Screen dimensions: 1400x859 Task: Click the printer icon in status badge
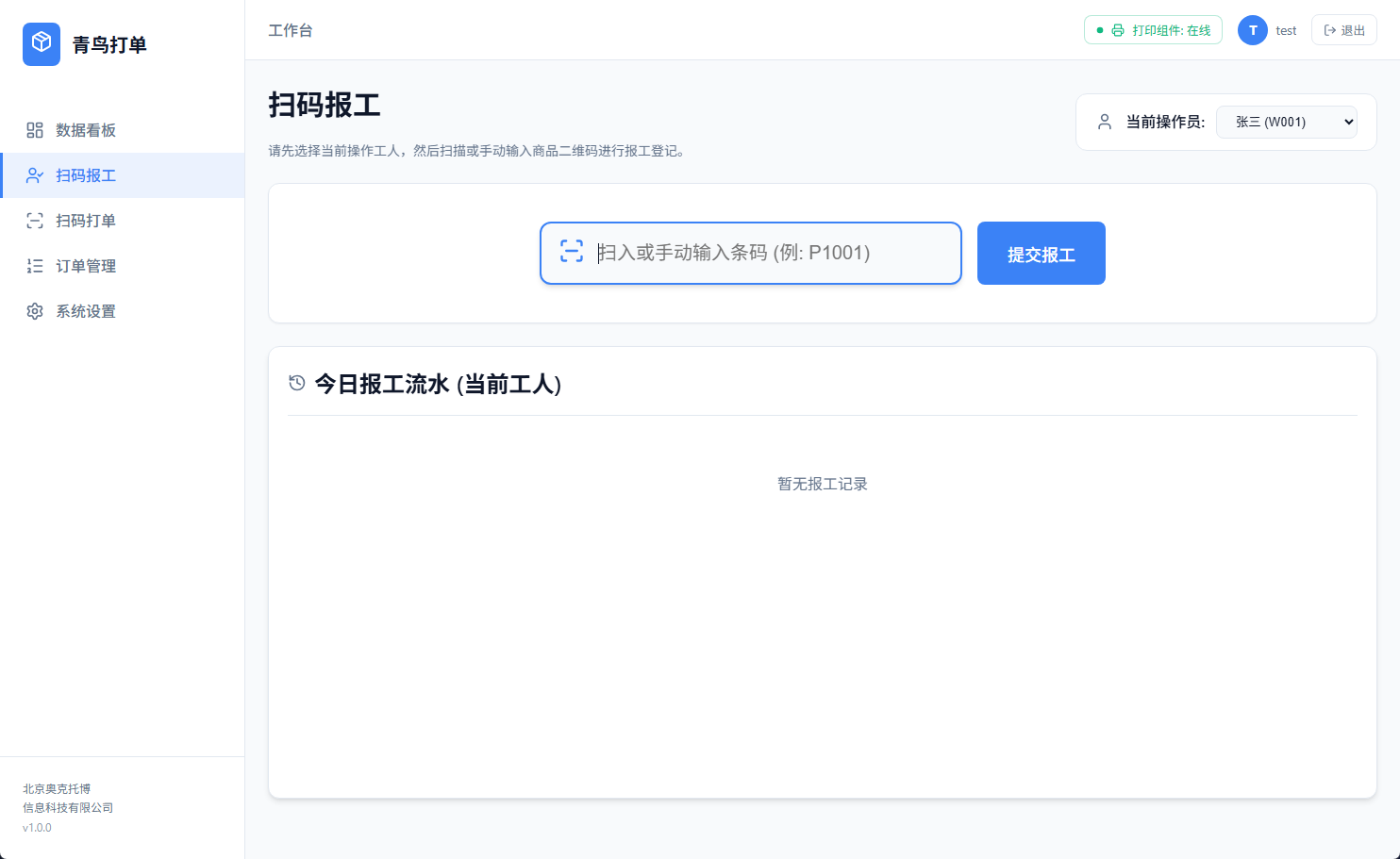1118,30
